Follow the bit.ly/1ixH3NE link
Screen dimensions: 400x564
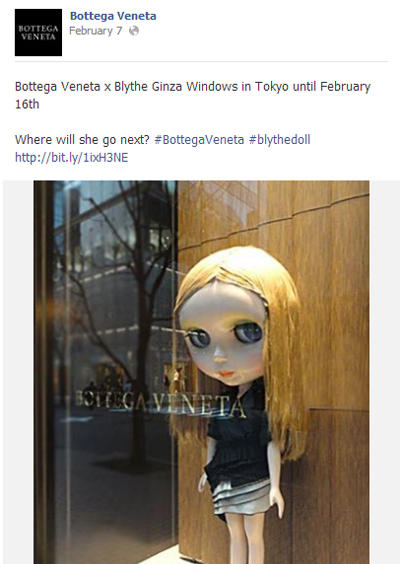[72, 157]
